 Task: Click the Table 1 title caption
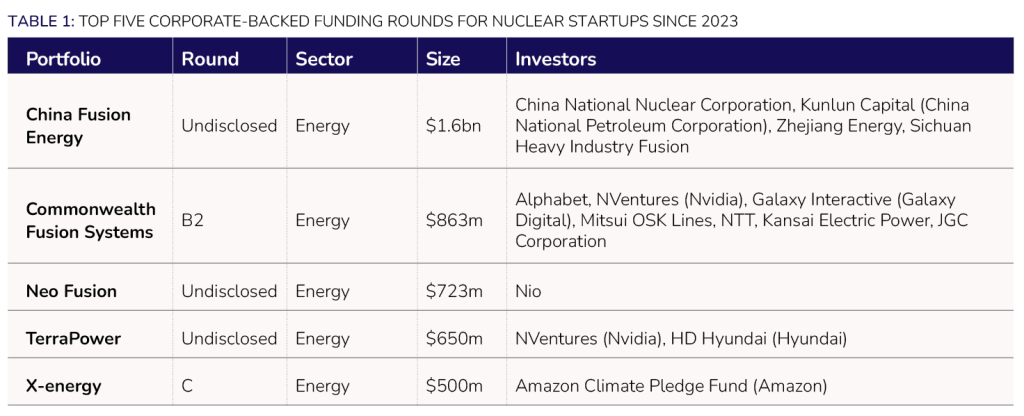373,21
